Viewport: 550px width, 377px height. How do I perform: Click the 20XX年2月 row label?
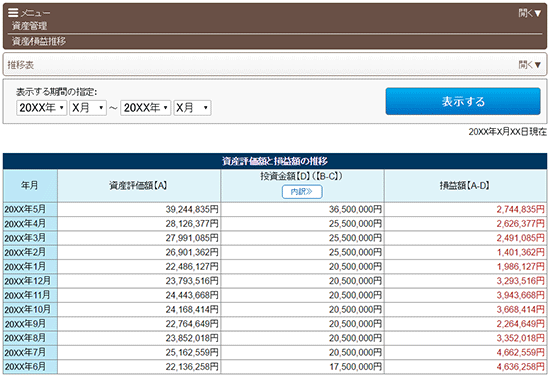pos(25,253)
